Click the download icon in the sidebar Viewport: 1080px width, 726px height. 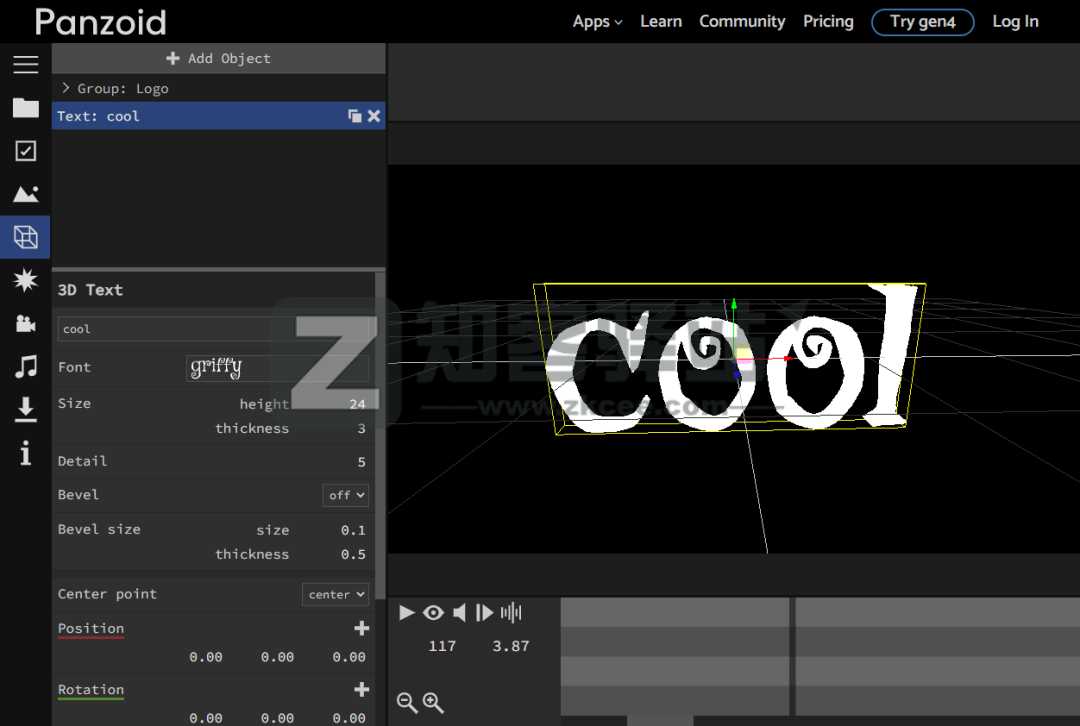tap(25, 410)
